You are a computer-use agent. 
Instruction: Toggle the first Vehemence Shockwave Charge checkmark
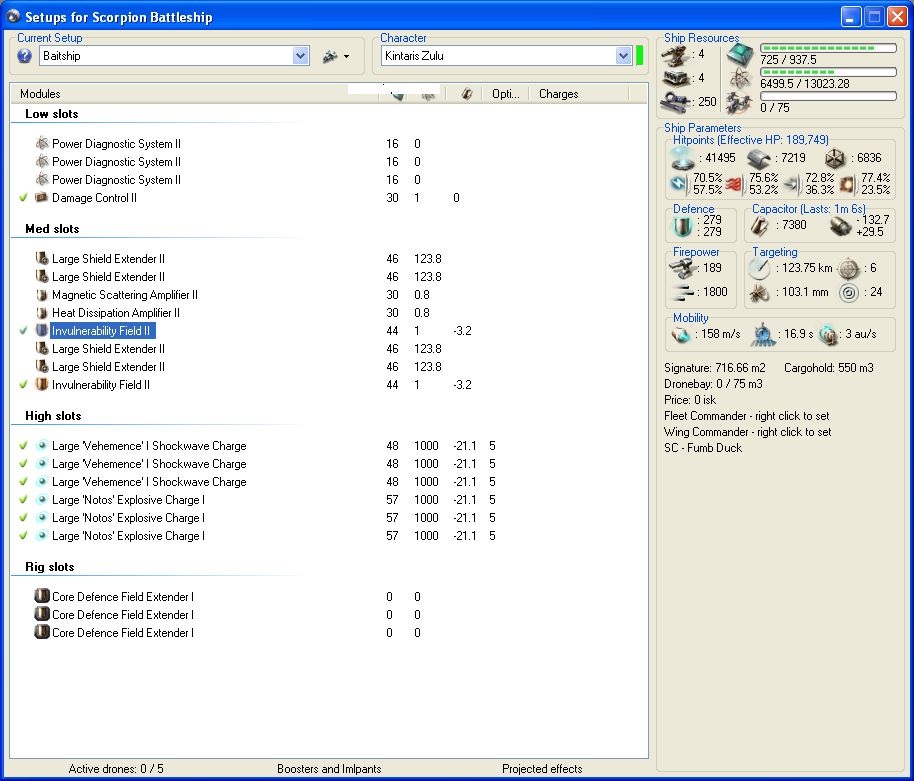click(23, 446)
